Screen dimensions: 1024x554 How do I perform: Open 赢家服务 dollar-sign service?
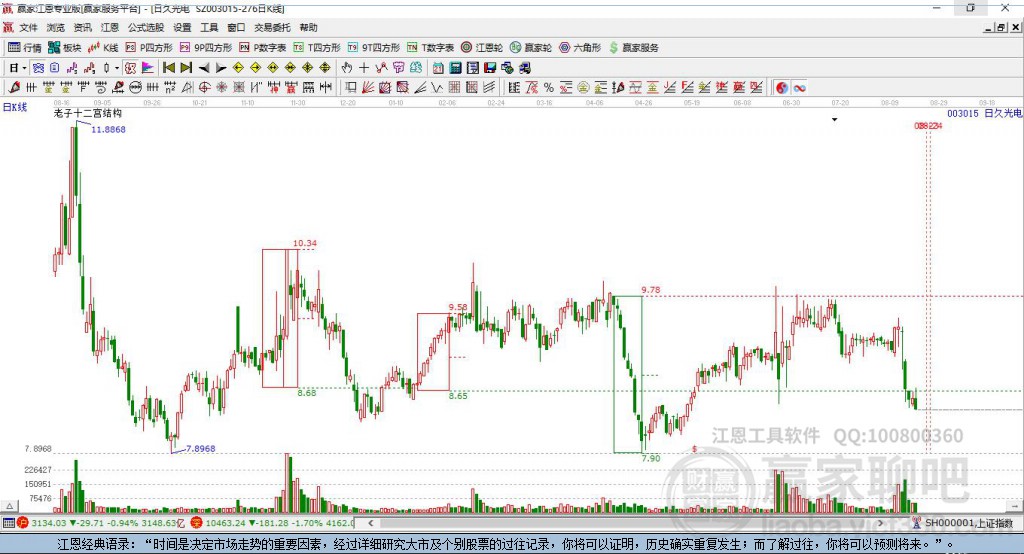633,48
